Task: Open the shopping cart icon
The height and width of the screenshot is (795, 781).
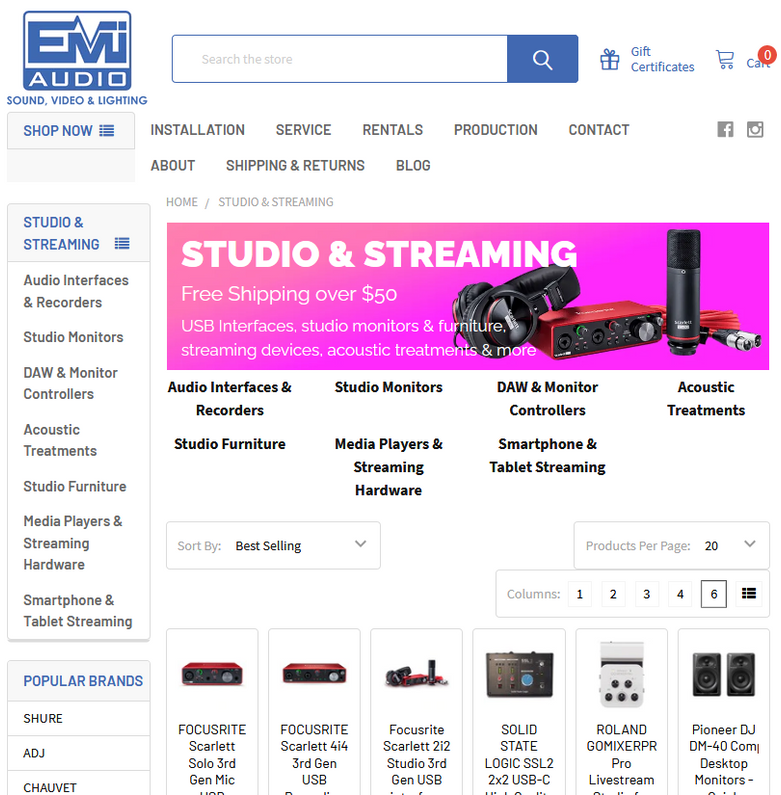Action: (725, 59)
